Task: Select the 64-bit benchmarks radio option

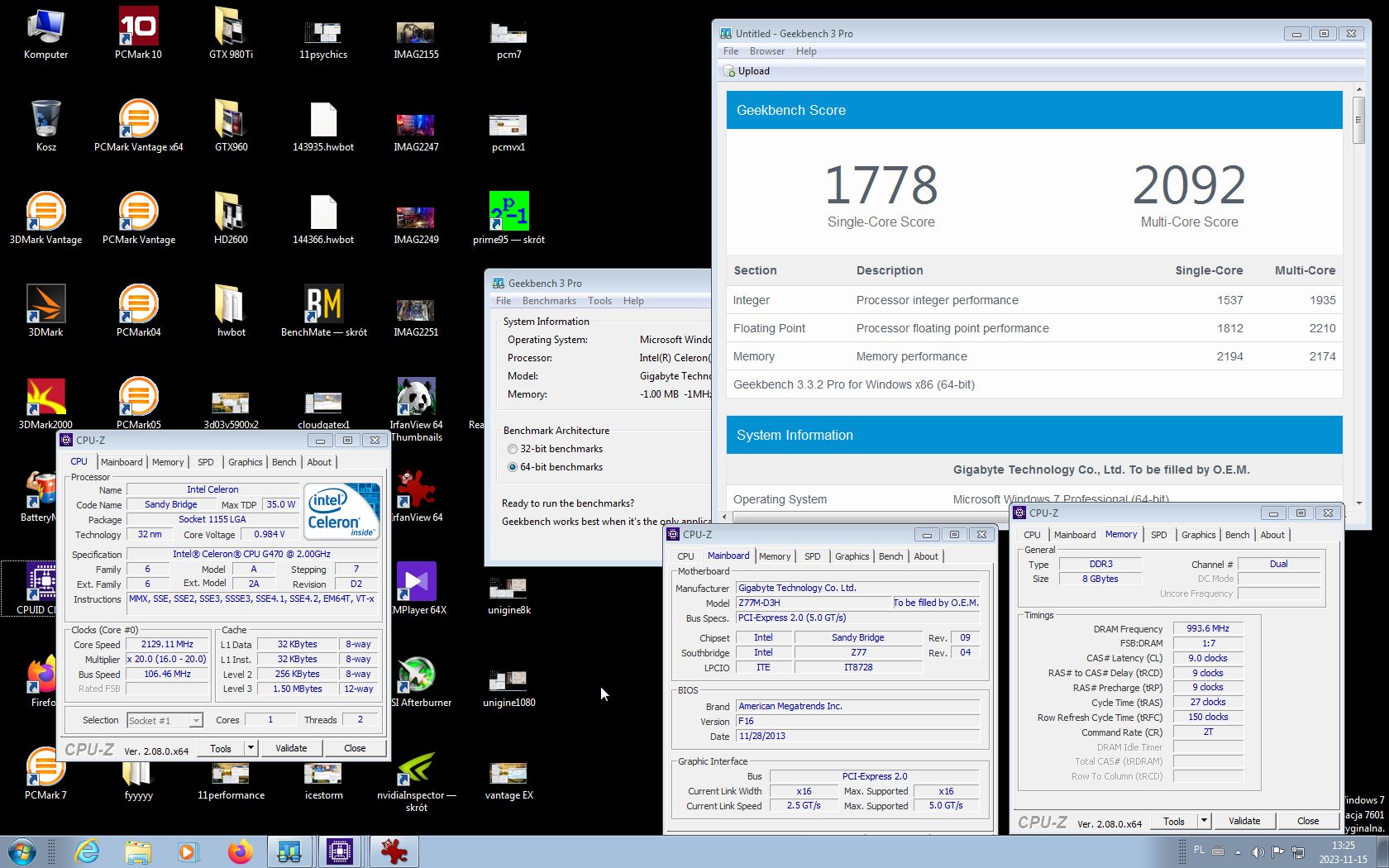Action: point(513,467)
